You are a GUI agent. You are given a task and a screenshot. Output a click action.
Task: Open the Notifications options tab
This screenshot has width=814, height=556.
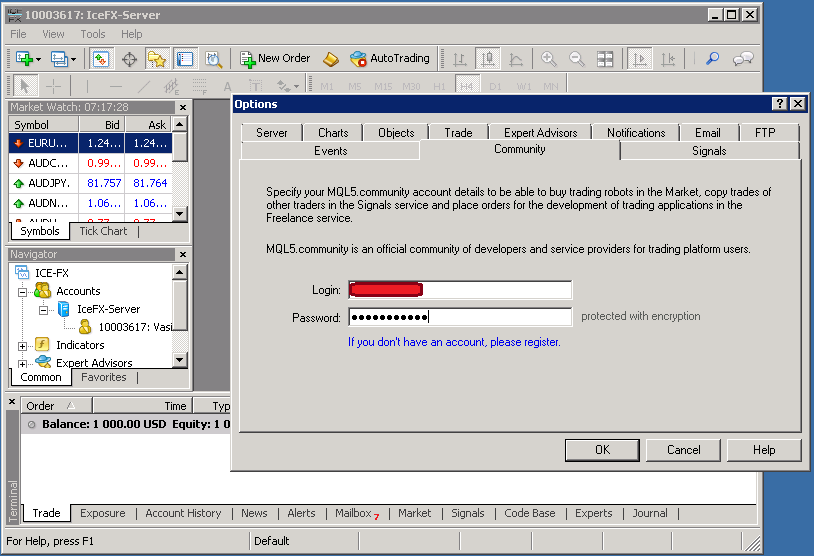point(636,133)
